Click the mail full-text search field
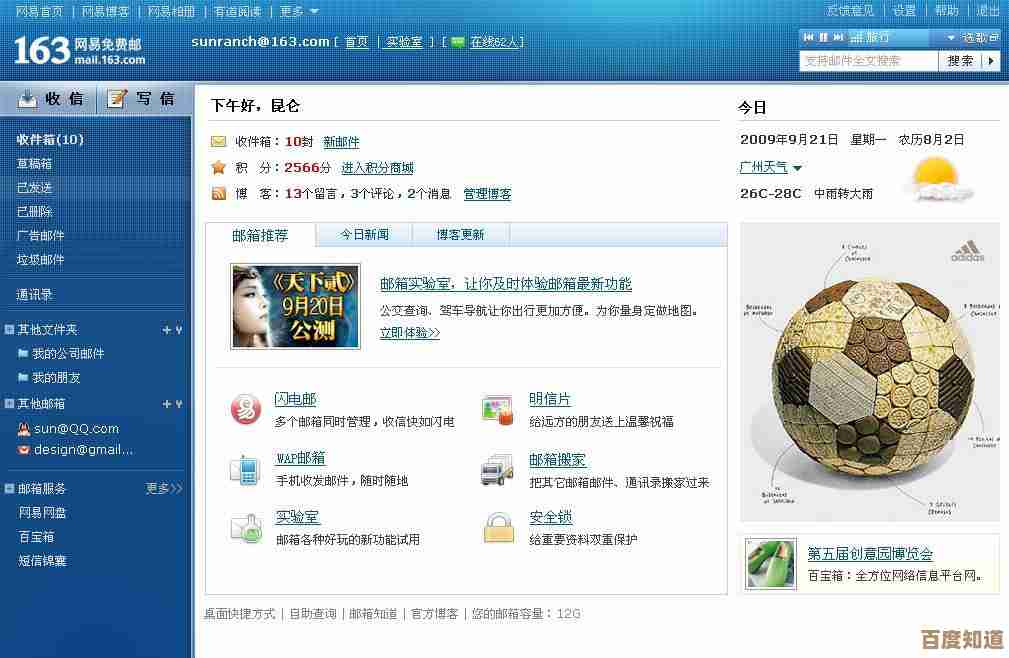Viewport: 1009px width, 658px height. pyautogui.click(x=868, y=61)
